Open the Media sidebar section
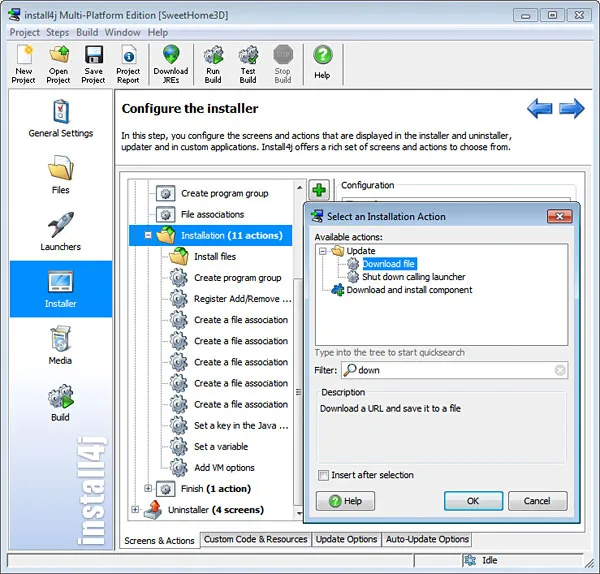Viewport: 600px width, 574px height. [60, 345]
